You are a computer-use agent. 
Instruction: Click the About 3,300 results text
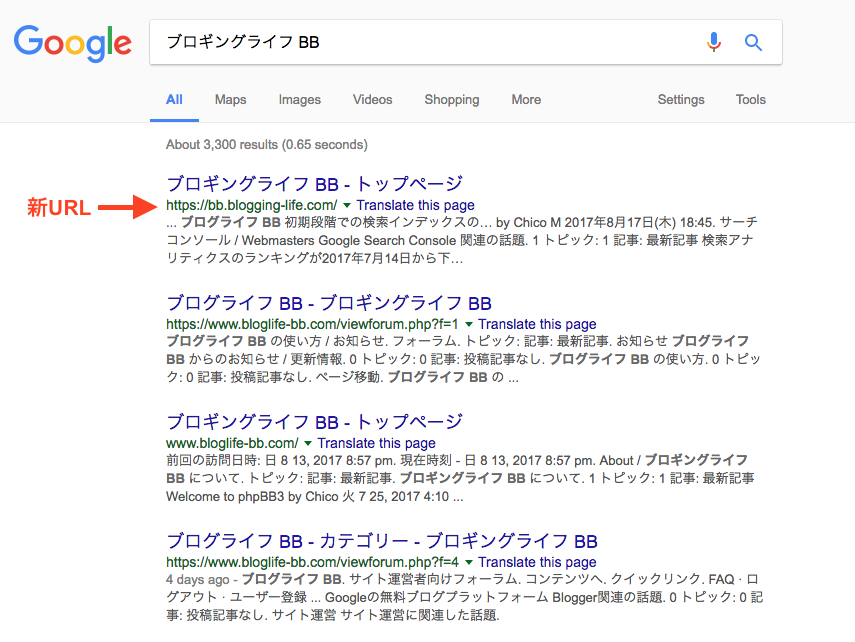[267, 145]
